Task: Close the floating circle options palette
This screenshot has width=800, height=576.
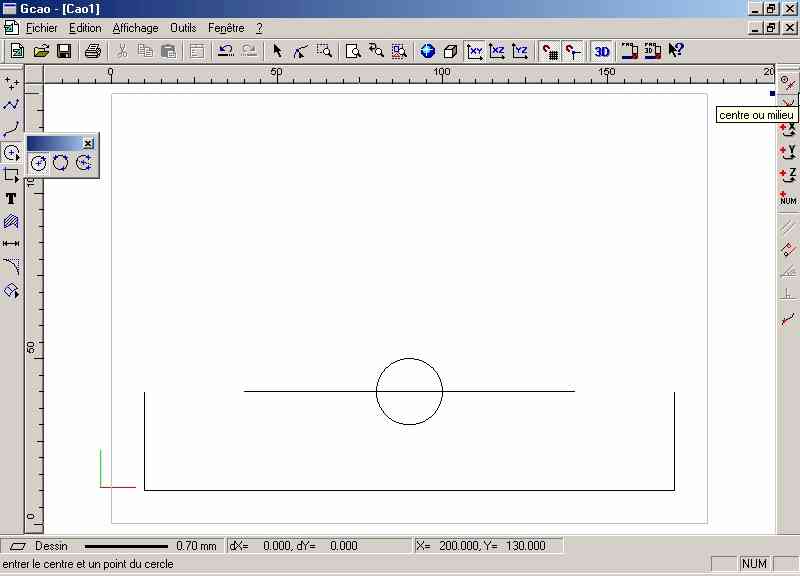Action: [x=88, y=144]
